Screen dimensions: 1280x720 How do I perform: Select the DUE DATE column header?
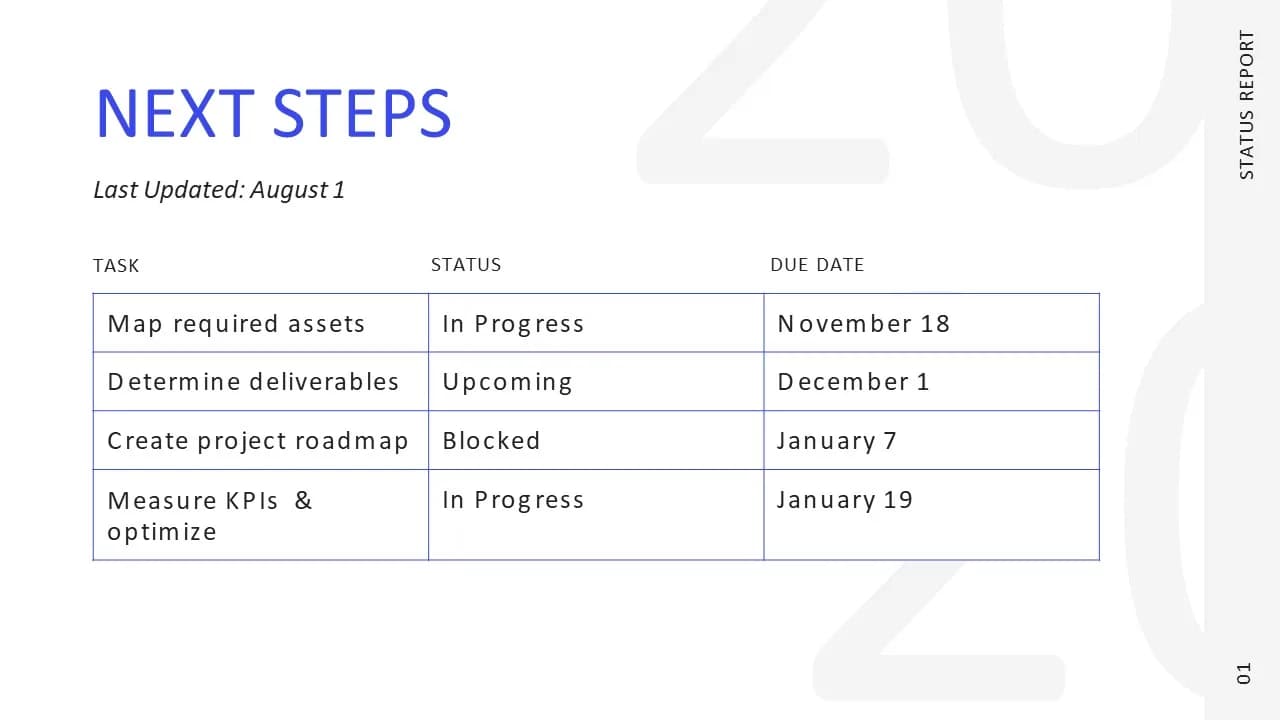pyautogui.click(x=817, y=265)
